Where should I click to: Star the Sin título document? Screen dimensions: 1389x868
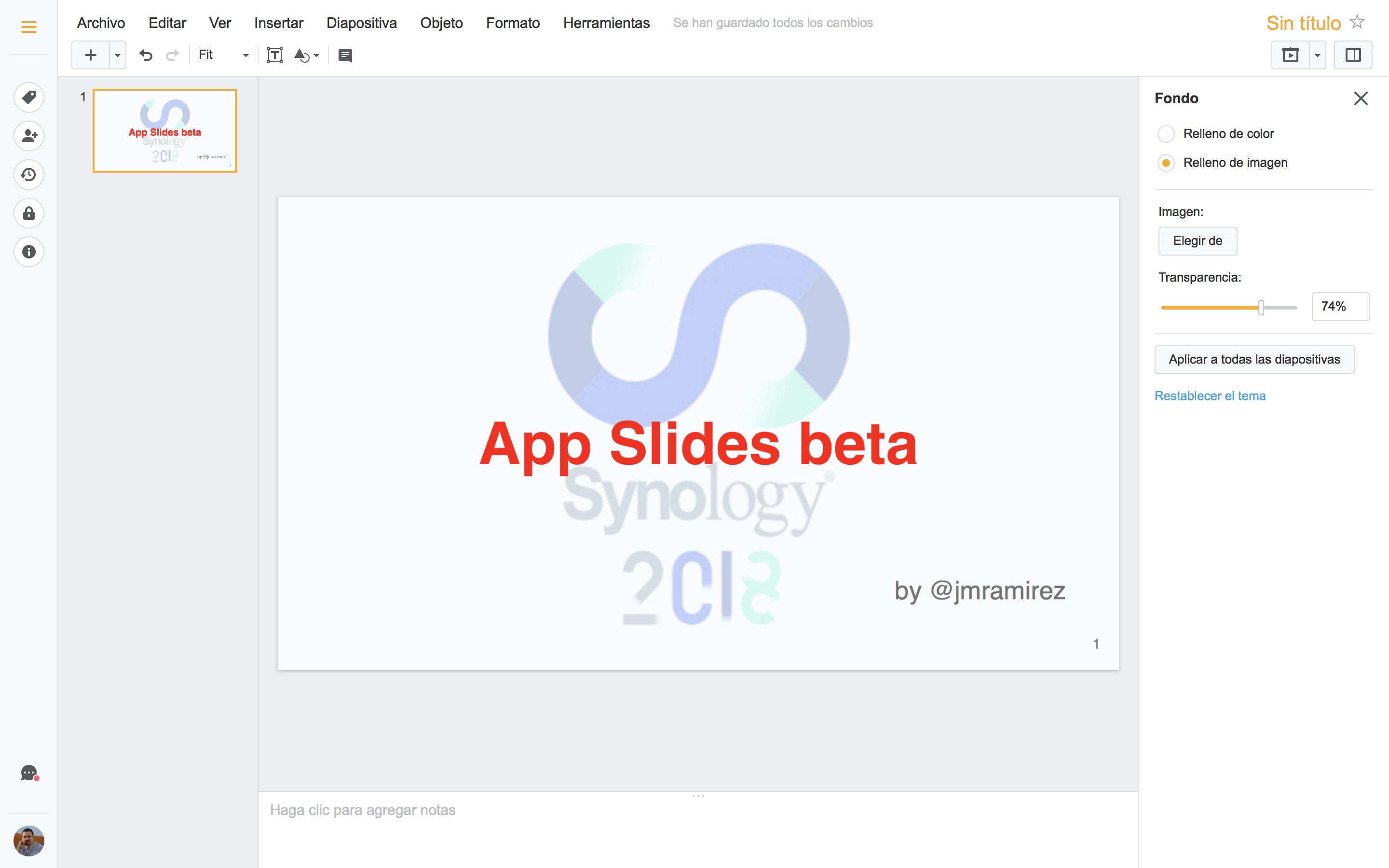(1357, 22)
